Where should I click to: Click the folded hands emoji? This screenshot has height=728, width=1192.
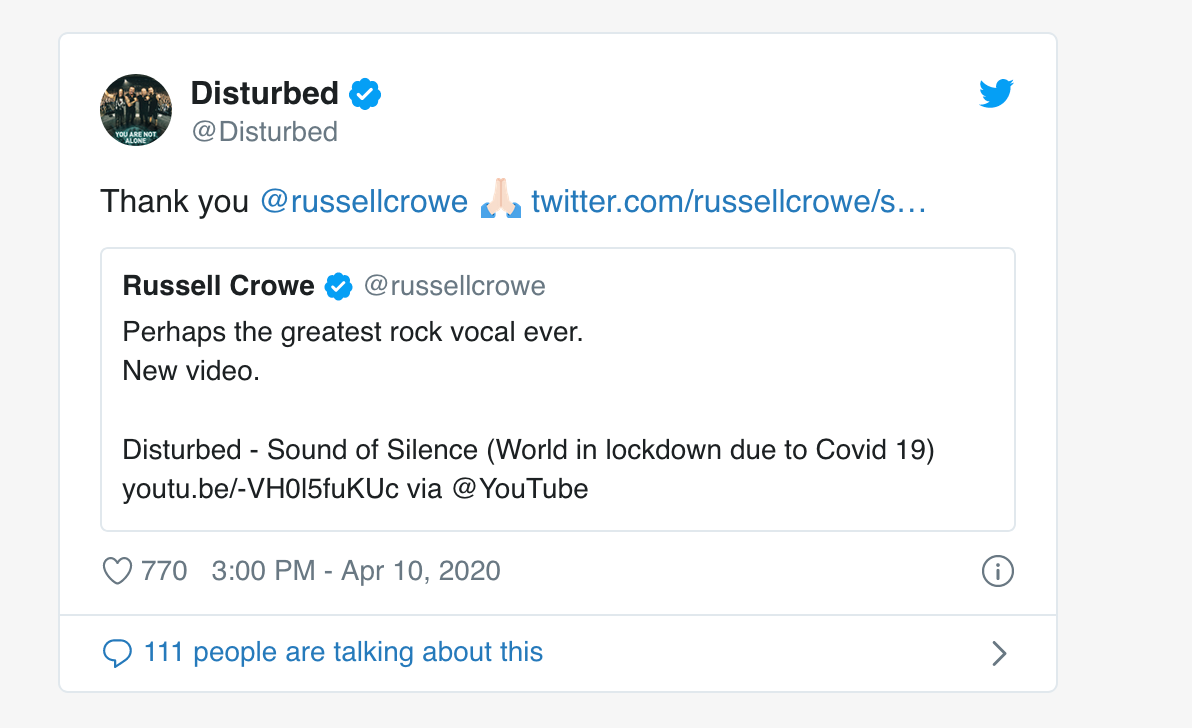500,200
